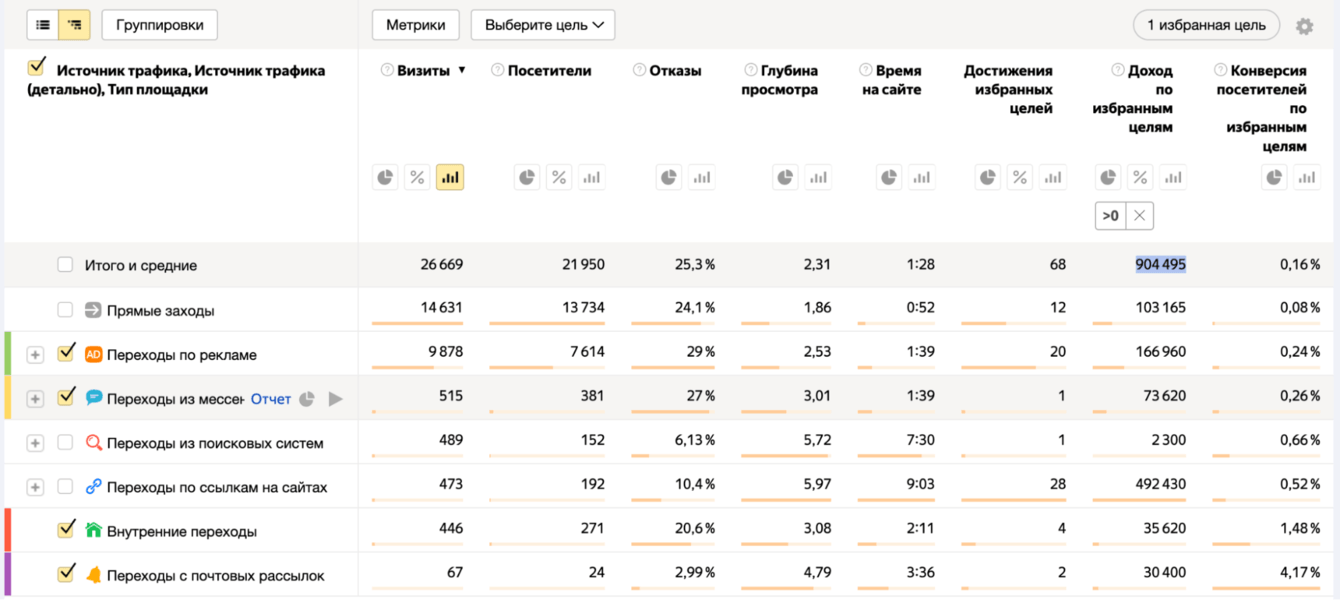Image resolution: width=1340 pixels, height=600 pixels.
Task: Open the Выберите цель dropdown
Action: [543, 25]
